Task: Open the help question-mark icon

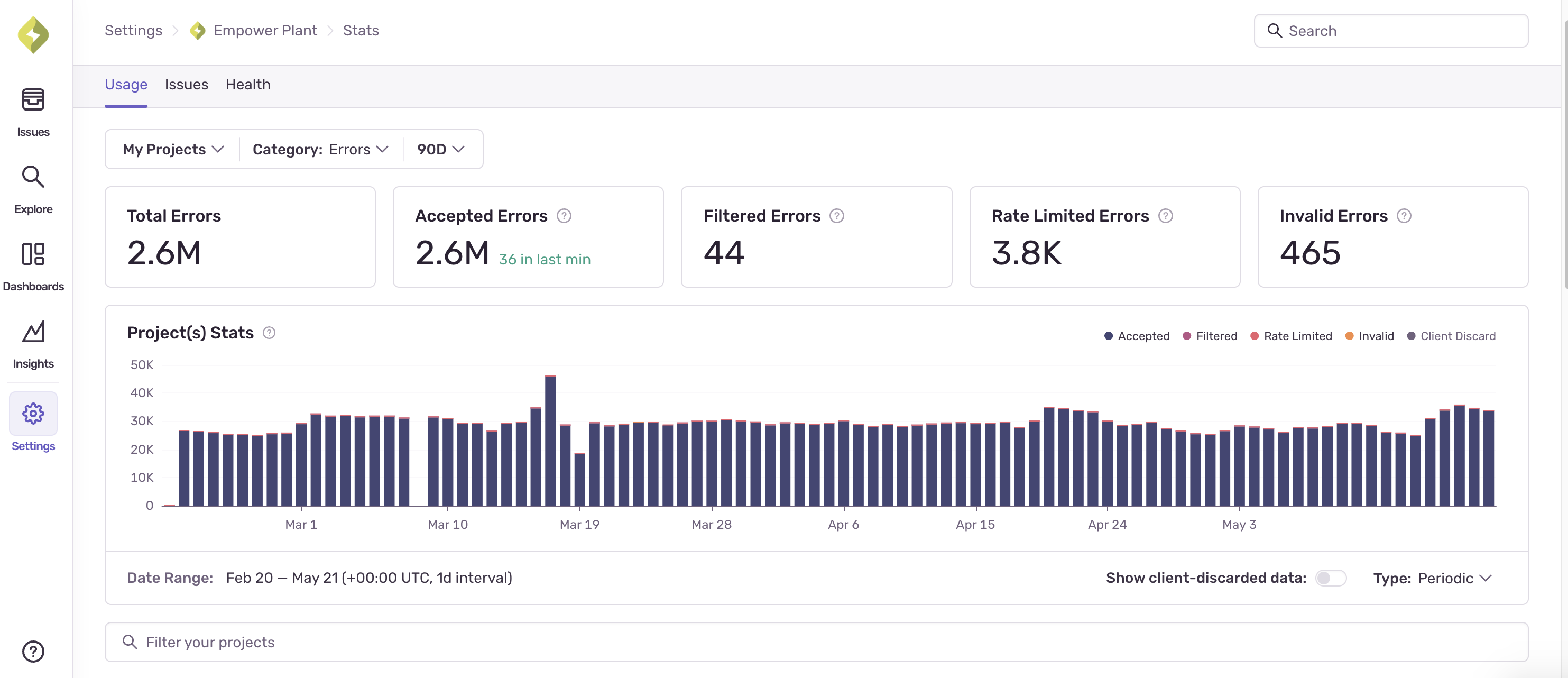Action: point(33,651)
